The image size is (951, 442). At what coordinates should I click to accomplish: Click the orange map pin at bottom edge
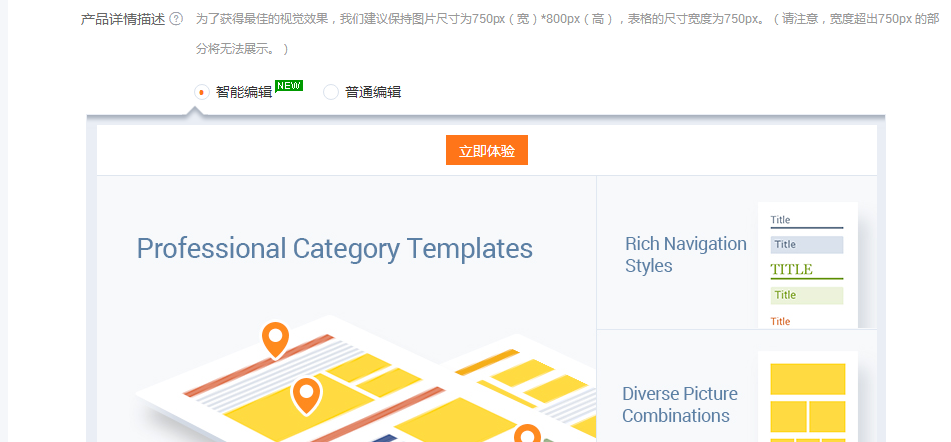pos(527,435)
